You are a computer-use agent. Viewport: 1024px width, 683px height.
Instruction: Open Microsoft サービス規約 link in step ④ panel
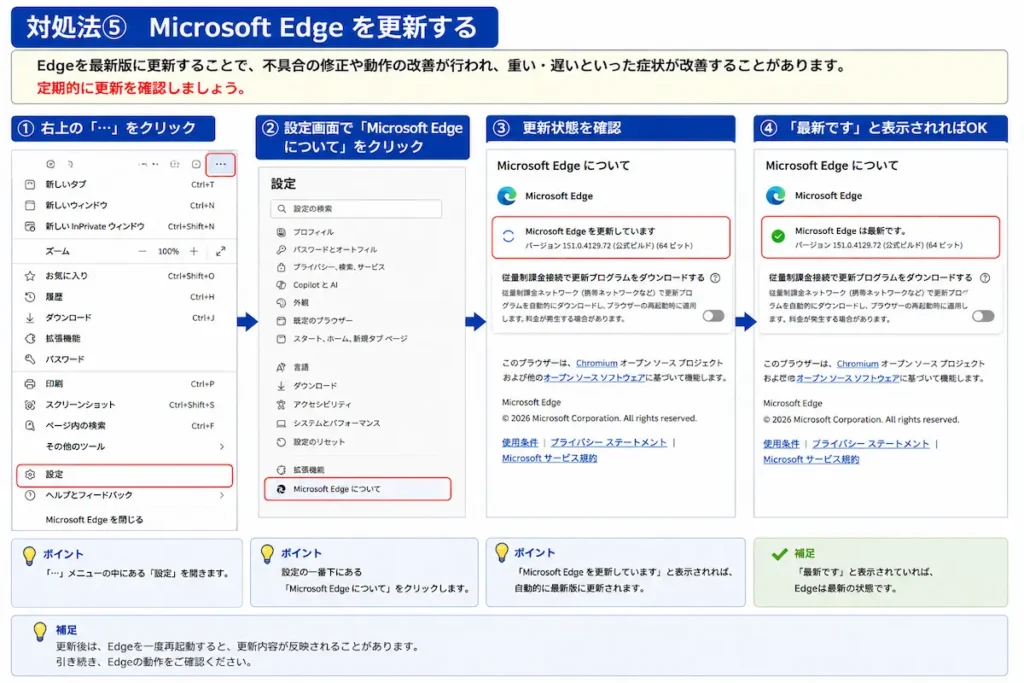pos(811,460)
